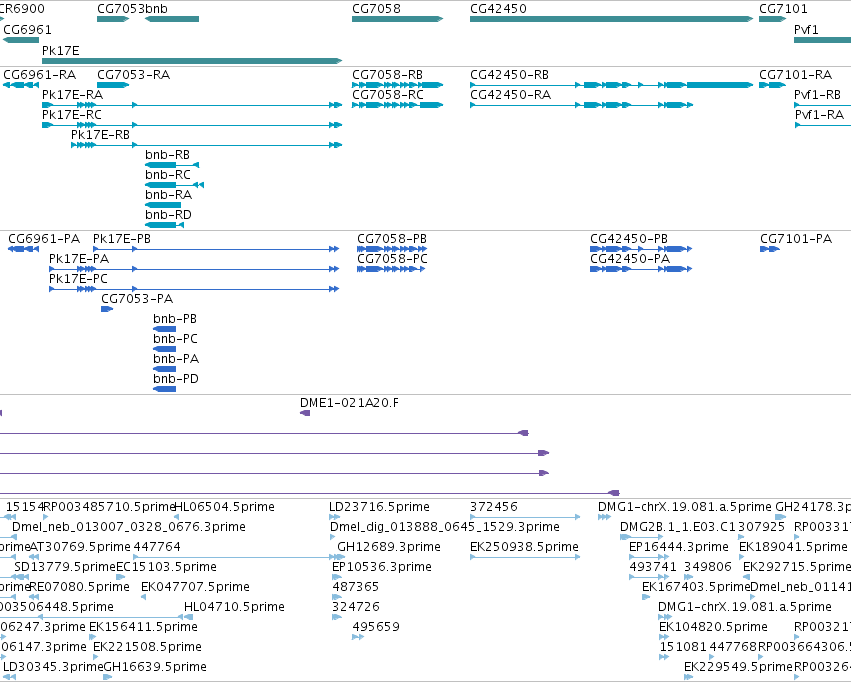The image size is (851, 682).
Task: Click transcript CG42450-RA label
Action: (x=510, y=95)
